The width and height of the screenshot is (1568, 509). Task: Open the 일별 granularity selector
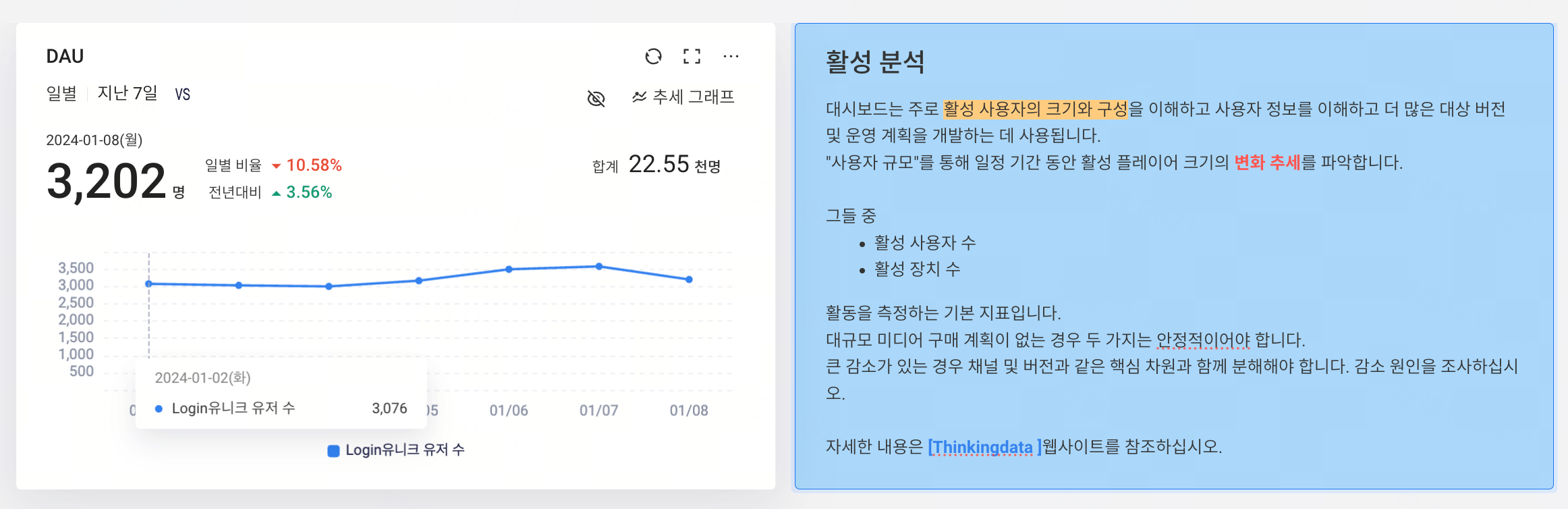point(61,93)
